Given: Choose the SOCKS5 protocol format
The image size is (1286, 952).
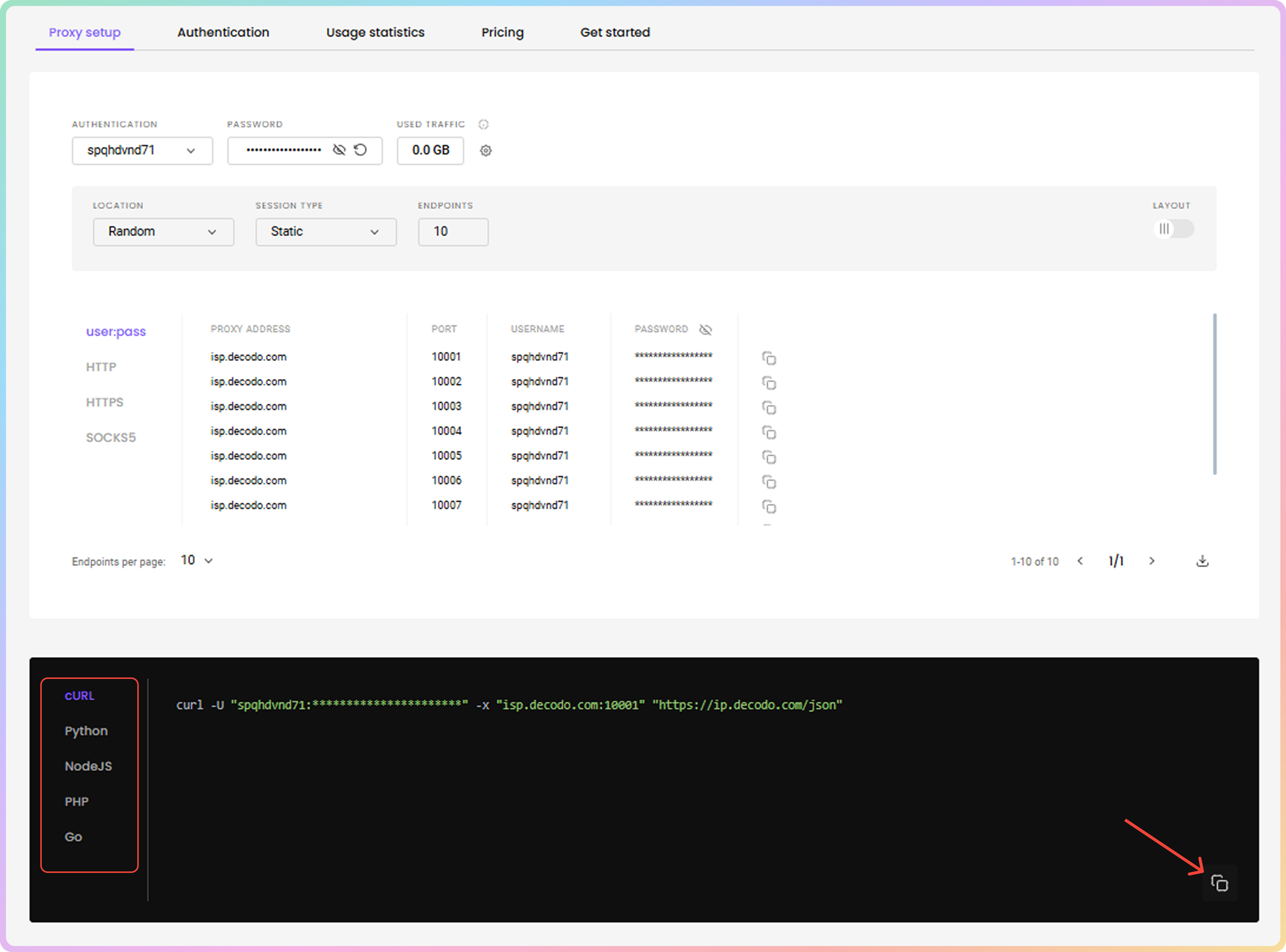Looking at the screenshot, I should [x=111, y=437].
